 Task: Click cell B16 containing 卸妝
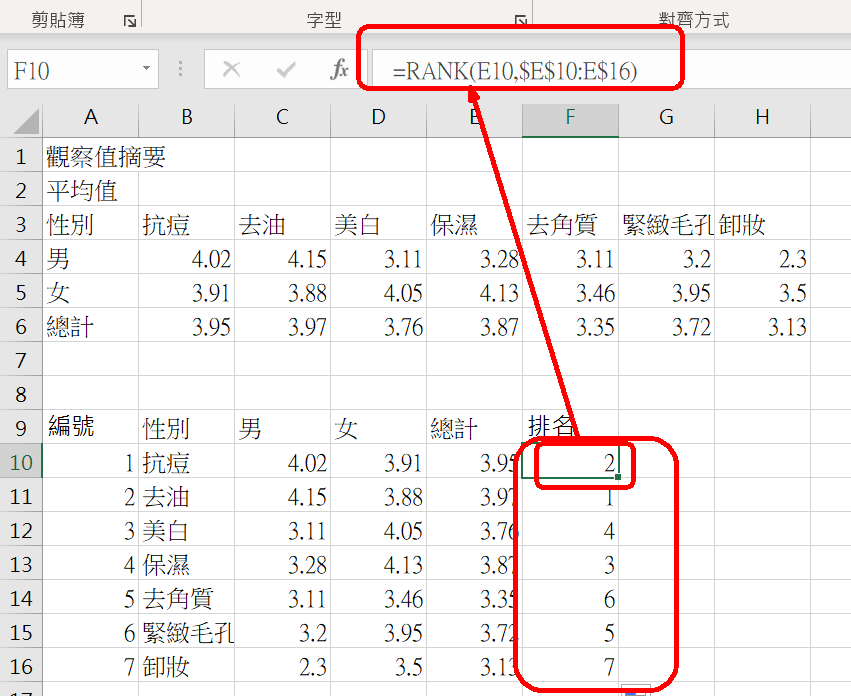click(166, 667)
